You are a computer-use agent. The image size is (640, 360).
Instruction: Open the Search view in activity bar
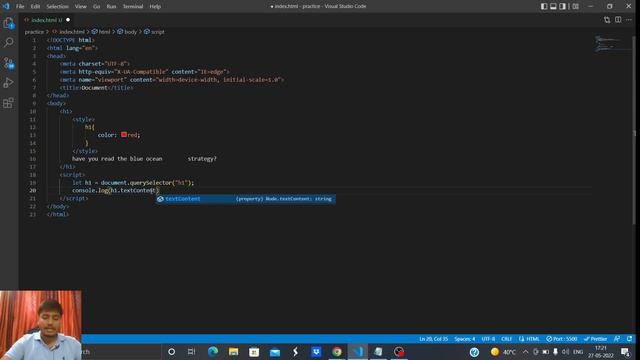[9, 42]
